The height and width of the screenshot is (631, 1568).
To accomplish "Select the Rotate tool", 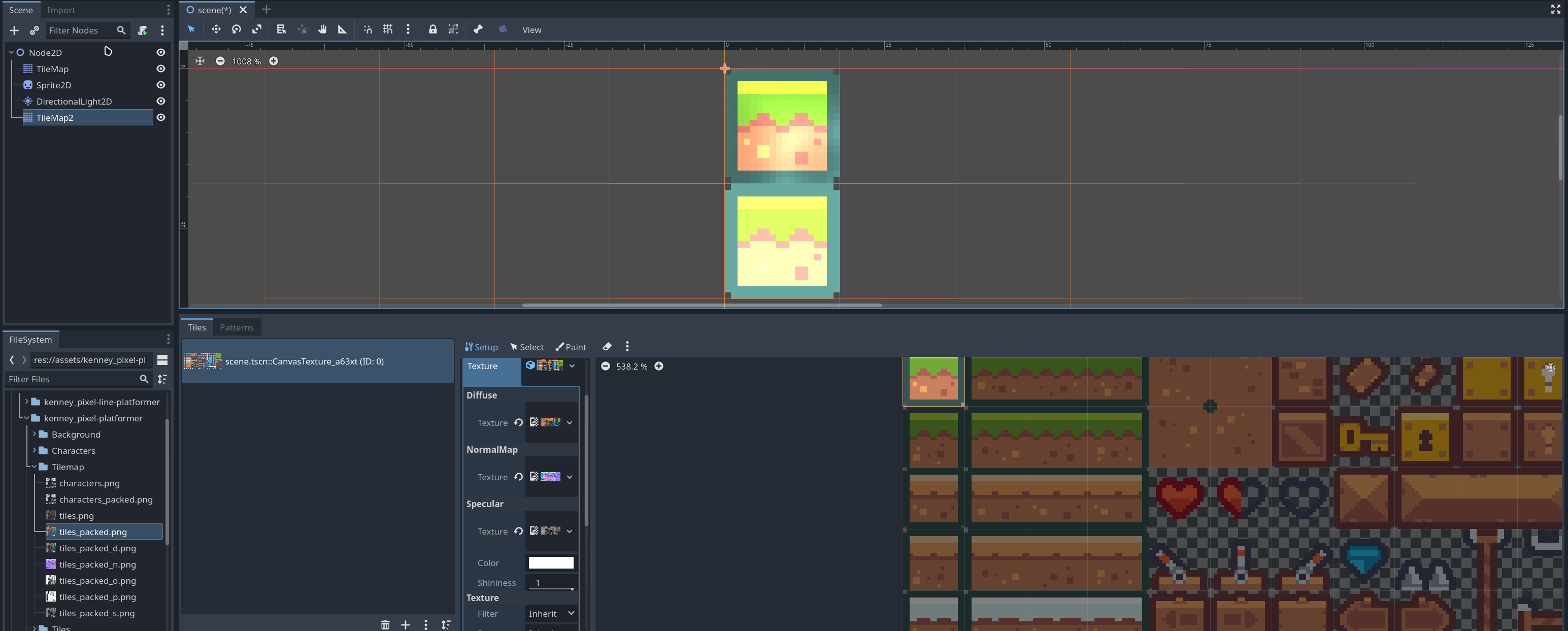I will (236, 29).
